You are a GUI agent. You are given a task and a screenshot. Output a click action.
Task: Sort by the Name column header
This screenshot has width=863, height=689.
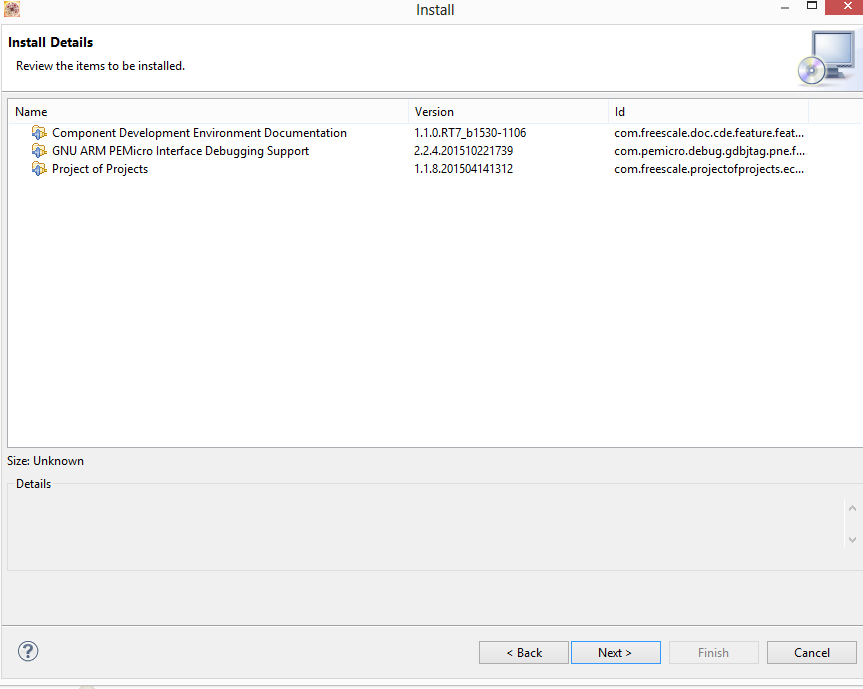coord(209,112)
